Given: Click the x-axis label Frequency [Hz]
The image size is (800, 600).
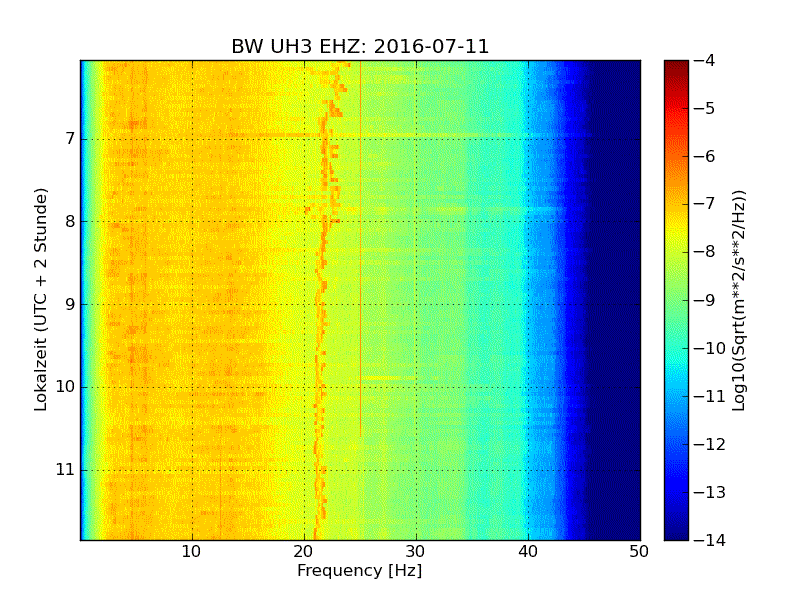Looking at the screenshot, I should tap(360, 570).
